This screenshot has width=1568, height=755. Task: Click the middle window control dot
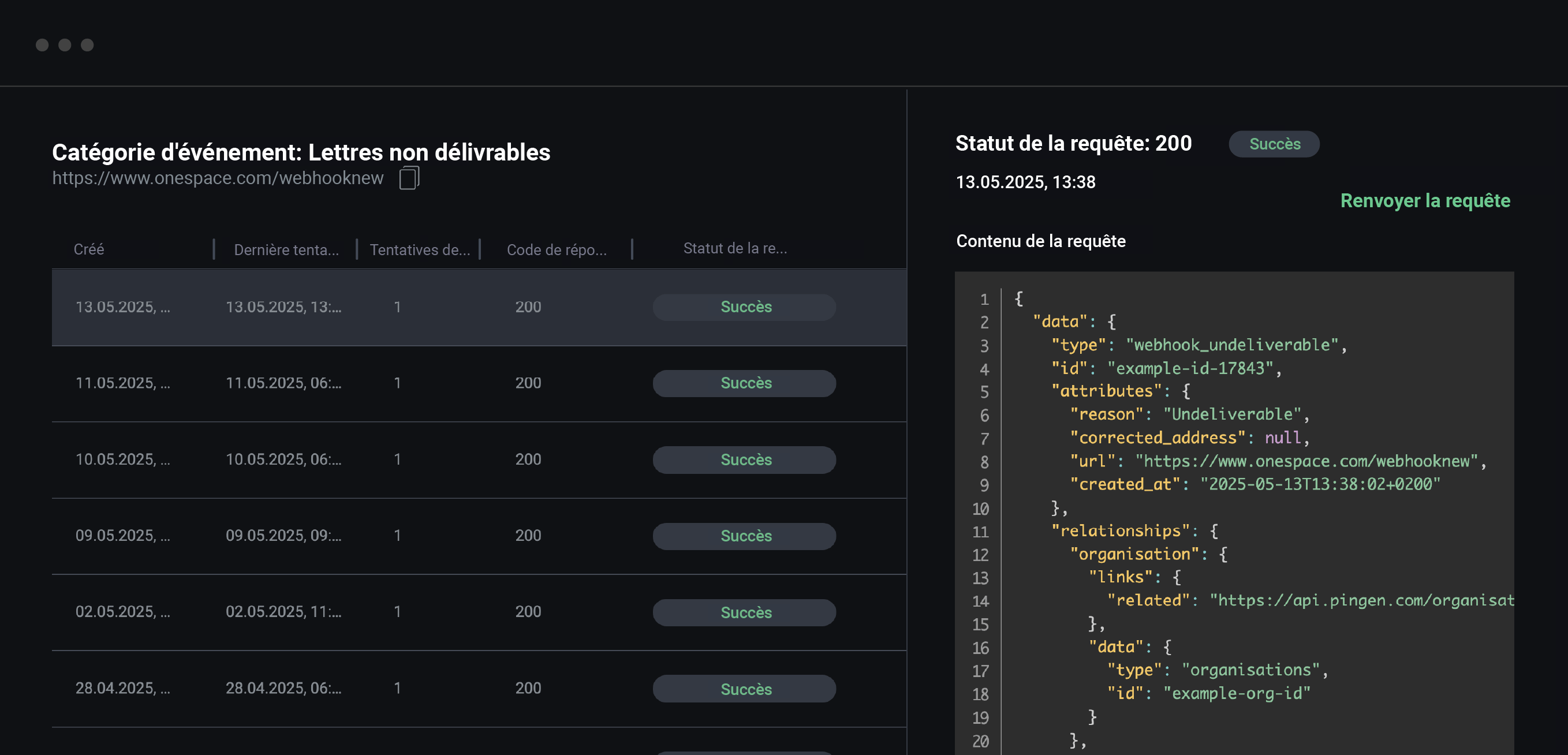tap(65, 44)
